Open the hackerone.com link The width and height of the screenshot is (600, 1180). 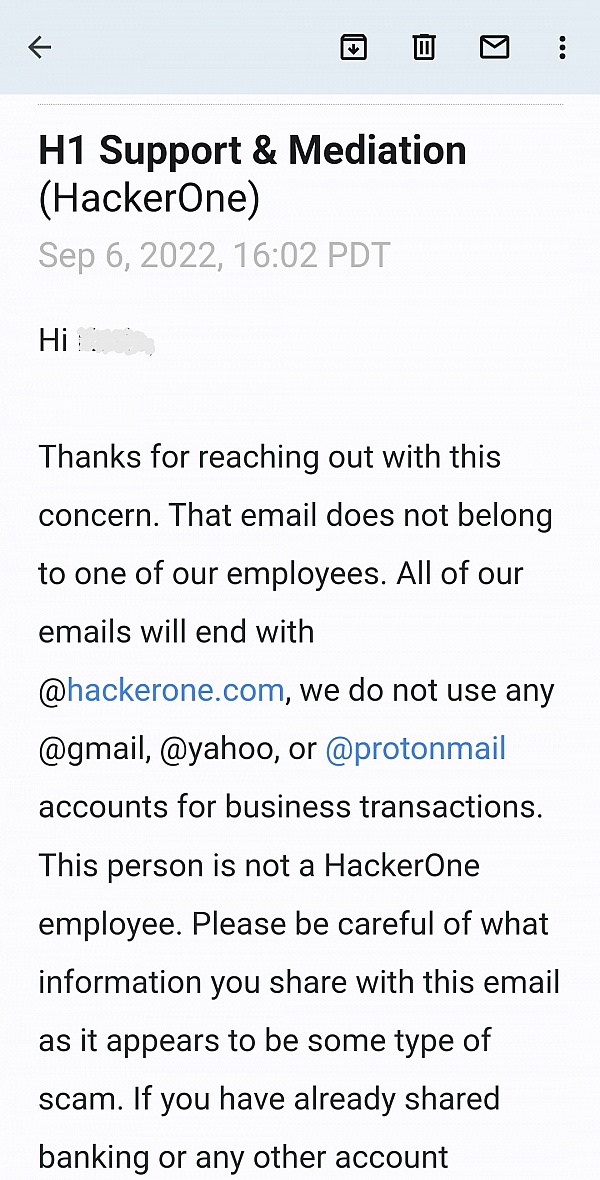pos(175,690)
